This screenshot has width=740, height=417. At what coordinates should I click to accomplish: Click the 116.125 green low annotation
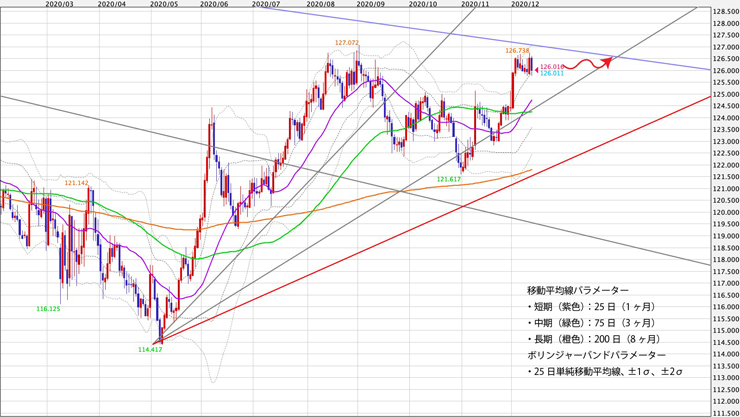(48, 309)
